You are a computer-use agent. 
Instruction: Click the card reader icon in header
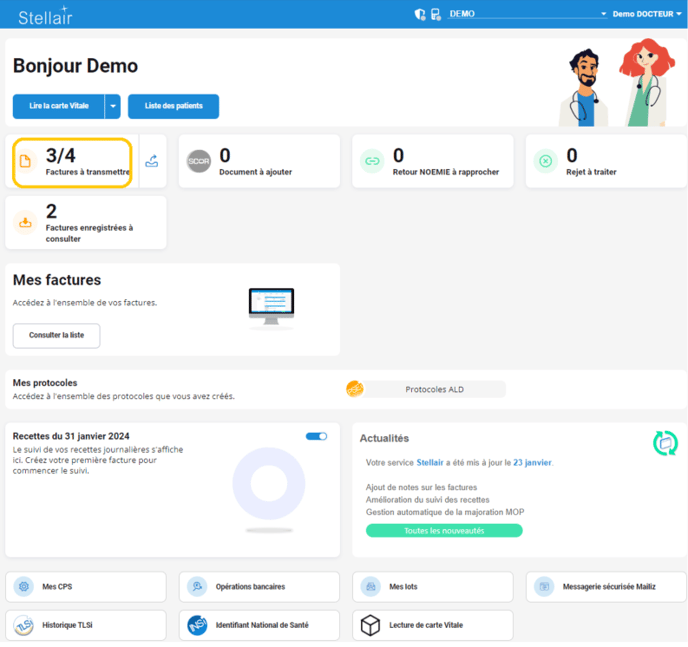point(436,14)
